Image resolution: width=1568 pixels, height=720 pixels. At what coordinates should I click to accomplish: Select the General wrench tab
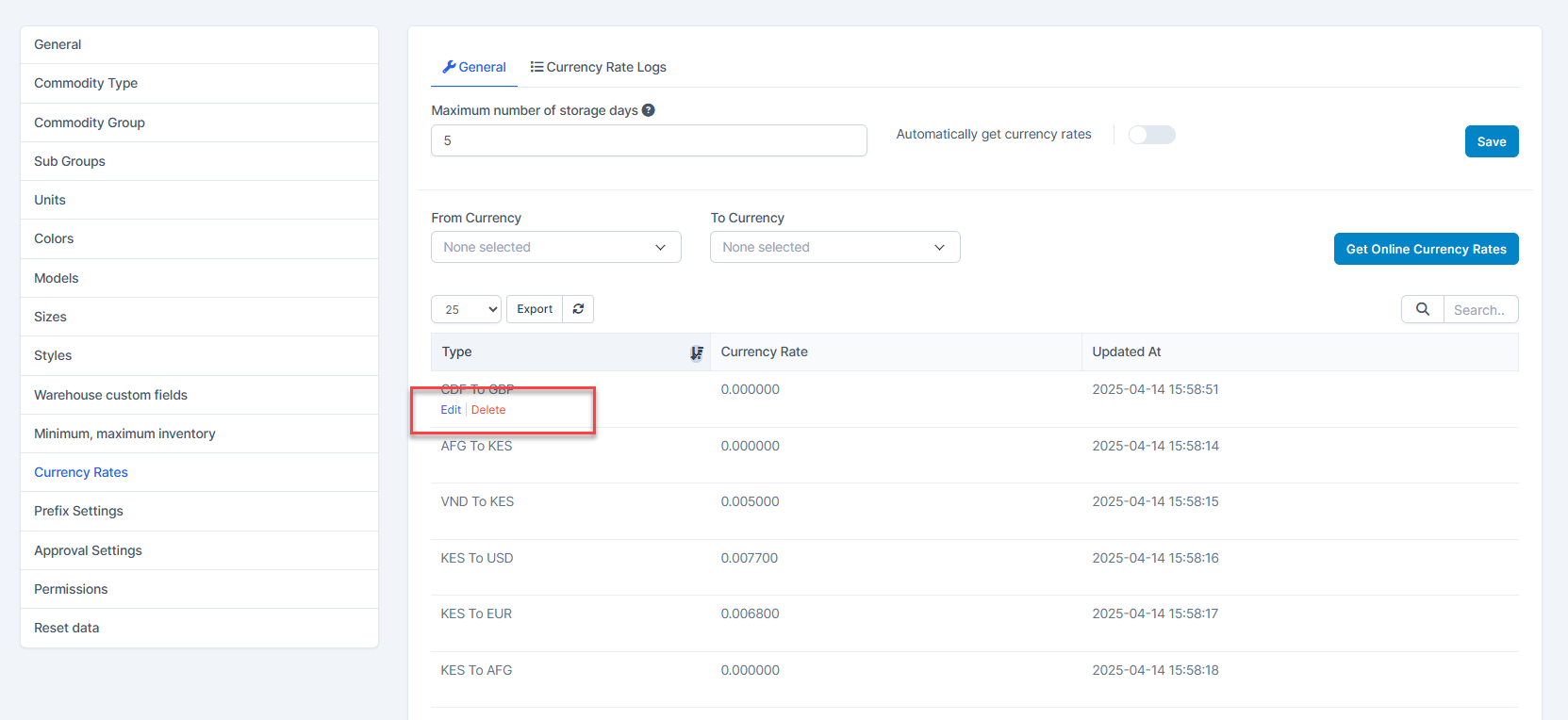(474, 67)
